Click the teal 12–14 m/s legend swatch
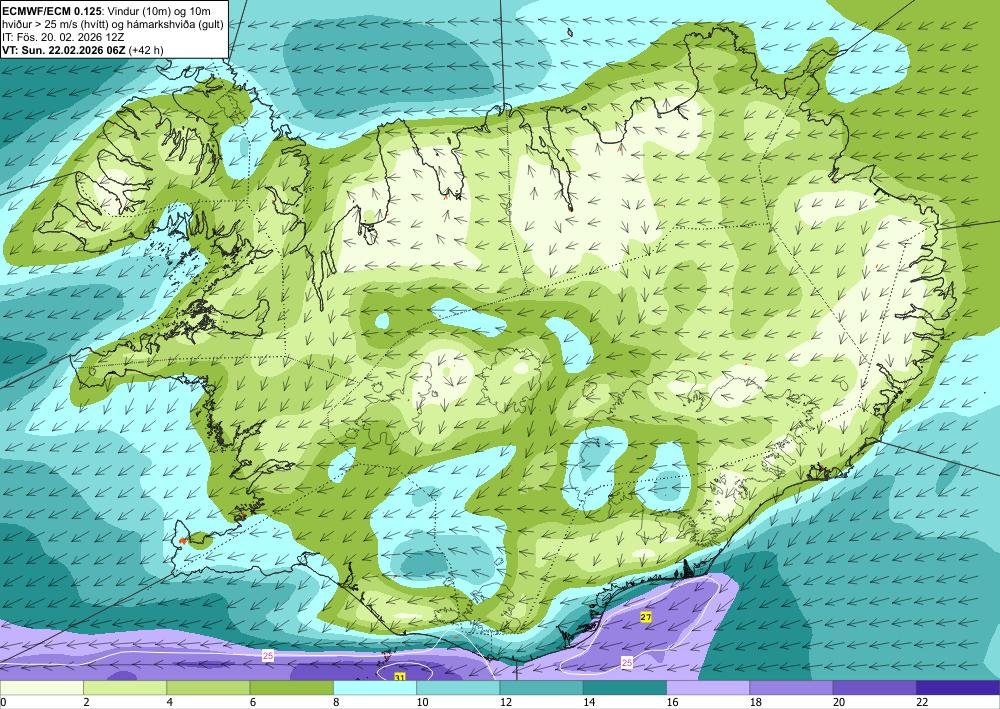The height and width of the screenshot is (709, 1000). pos(541,687)
